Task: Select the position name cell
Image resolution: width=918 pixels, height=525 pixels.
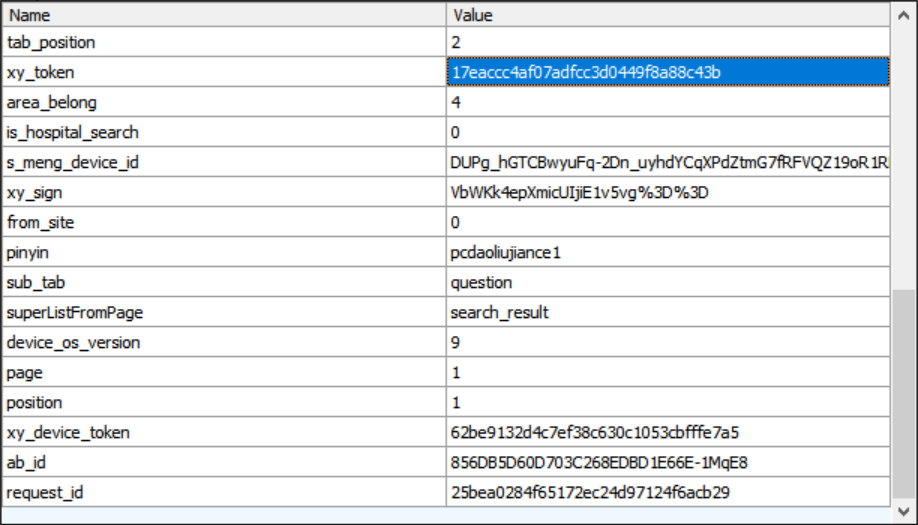Action: coord(224,402)
